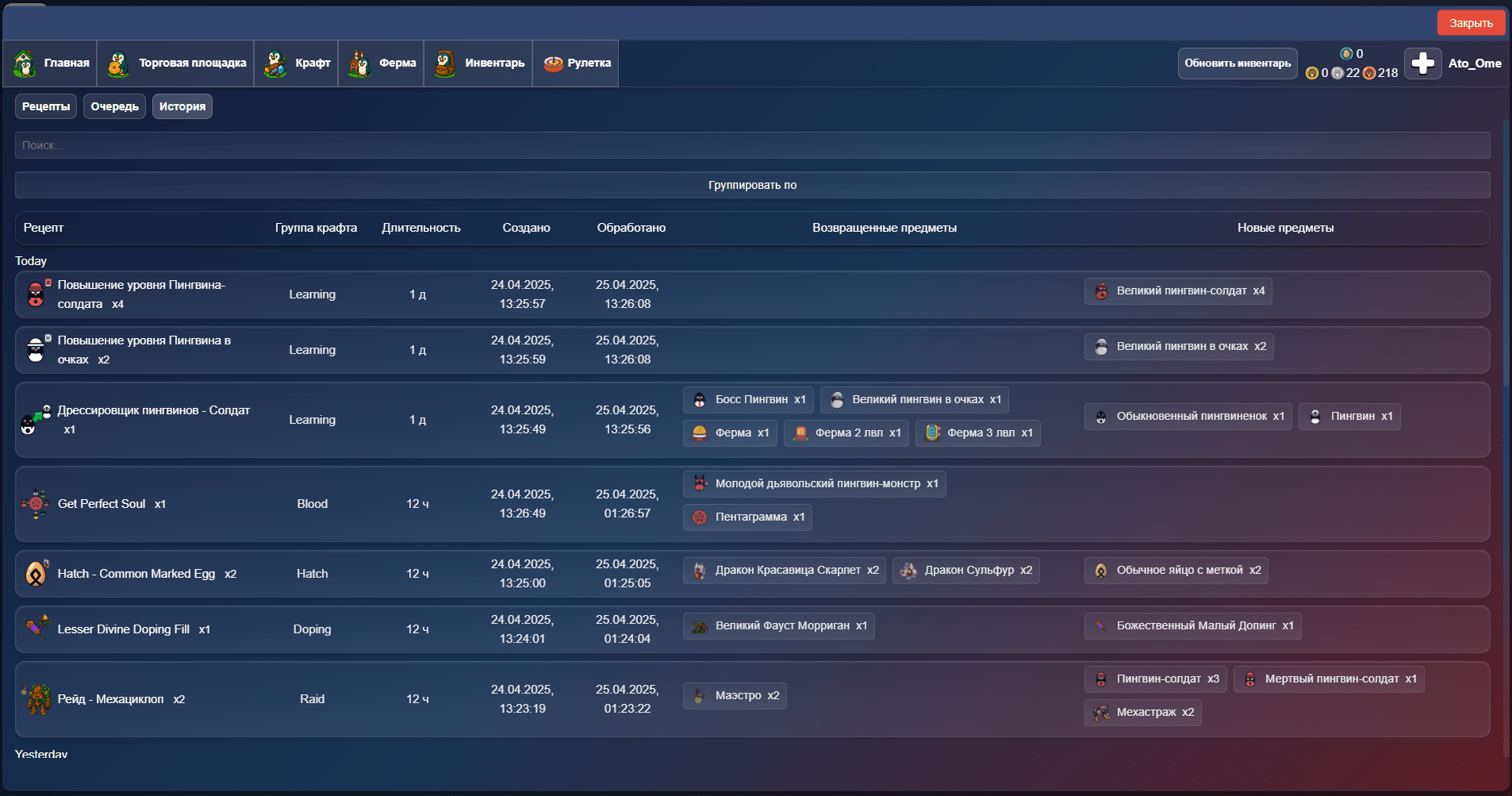Click the Обычное яйцо с меткой icon
This screenshot has width=1512, height=796.
click(1101, 571)
